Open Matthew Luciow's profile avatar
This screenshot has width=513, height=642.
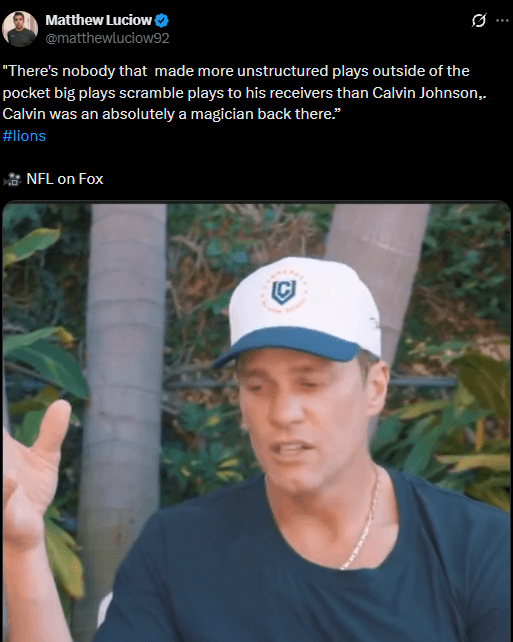tap(20, 29)
